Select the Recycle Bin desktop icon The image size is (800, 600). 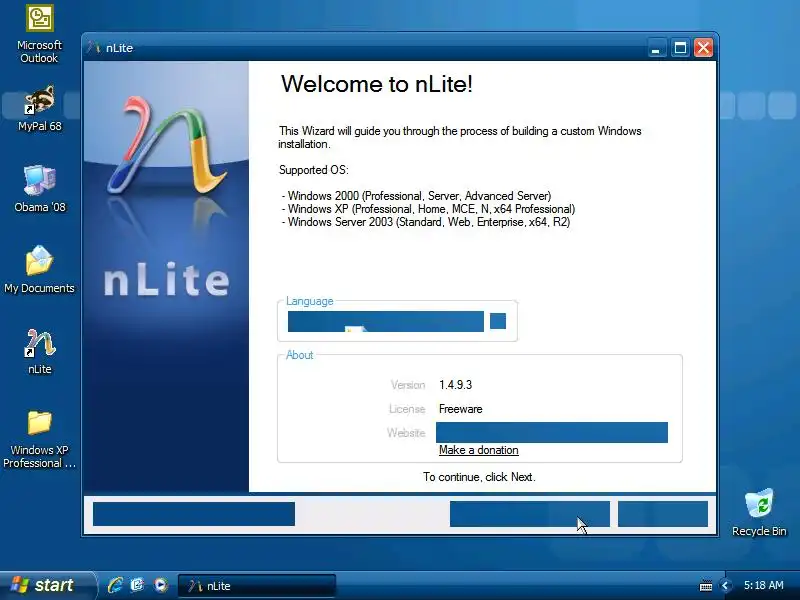(759, 512)
